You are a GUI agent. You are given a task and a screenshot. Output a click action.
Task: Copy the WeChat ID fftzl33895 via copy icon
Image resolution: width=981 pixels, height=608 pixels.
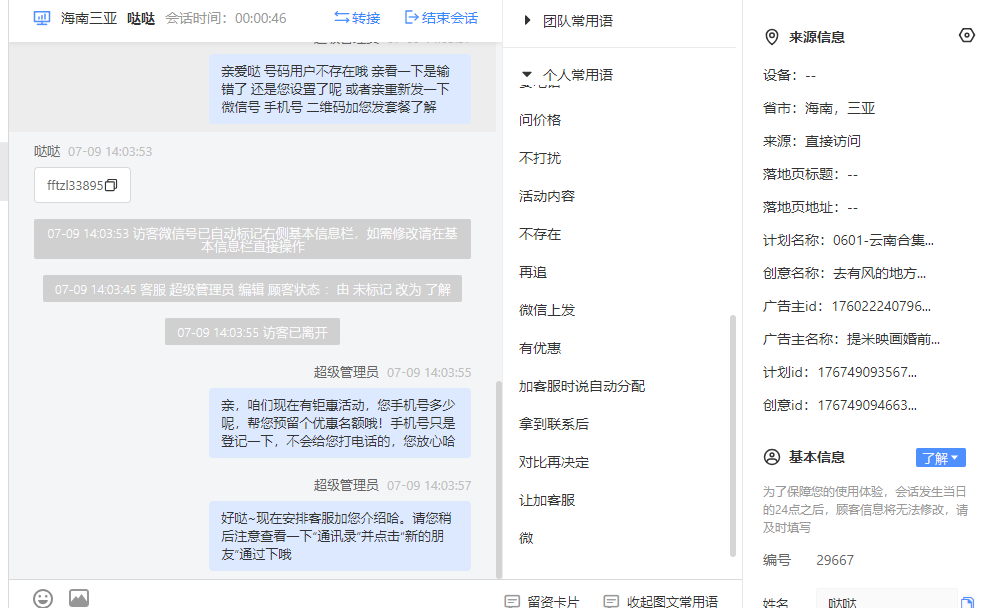coord(111,185)
